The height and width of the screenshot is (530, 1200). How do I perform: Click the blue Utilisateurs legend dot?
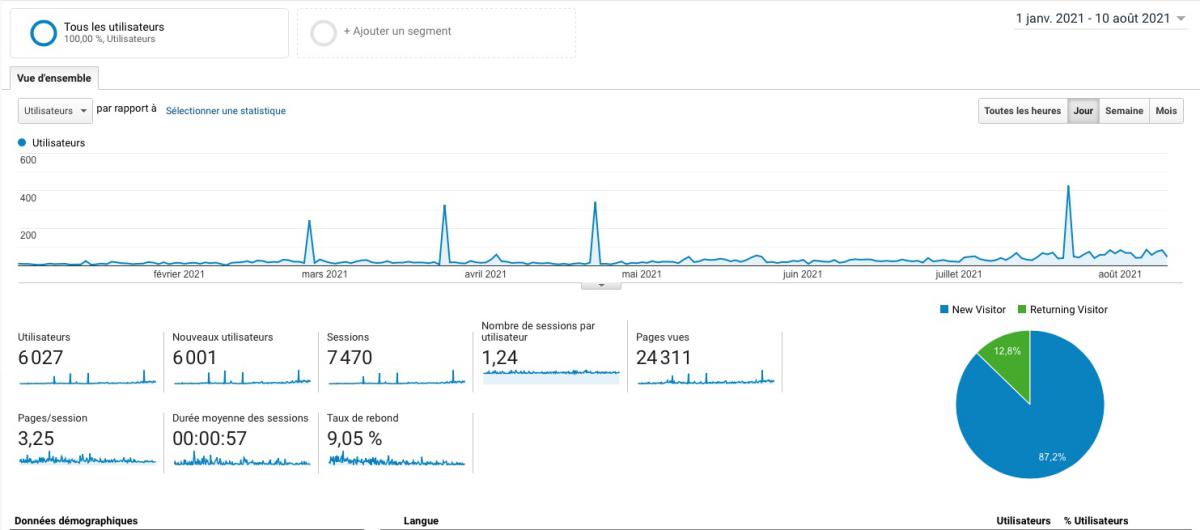(22, 143)
